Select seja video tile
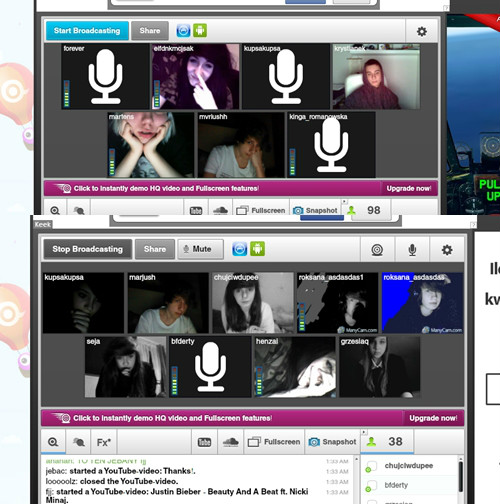The image size is (500, 504). (125, 367)
